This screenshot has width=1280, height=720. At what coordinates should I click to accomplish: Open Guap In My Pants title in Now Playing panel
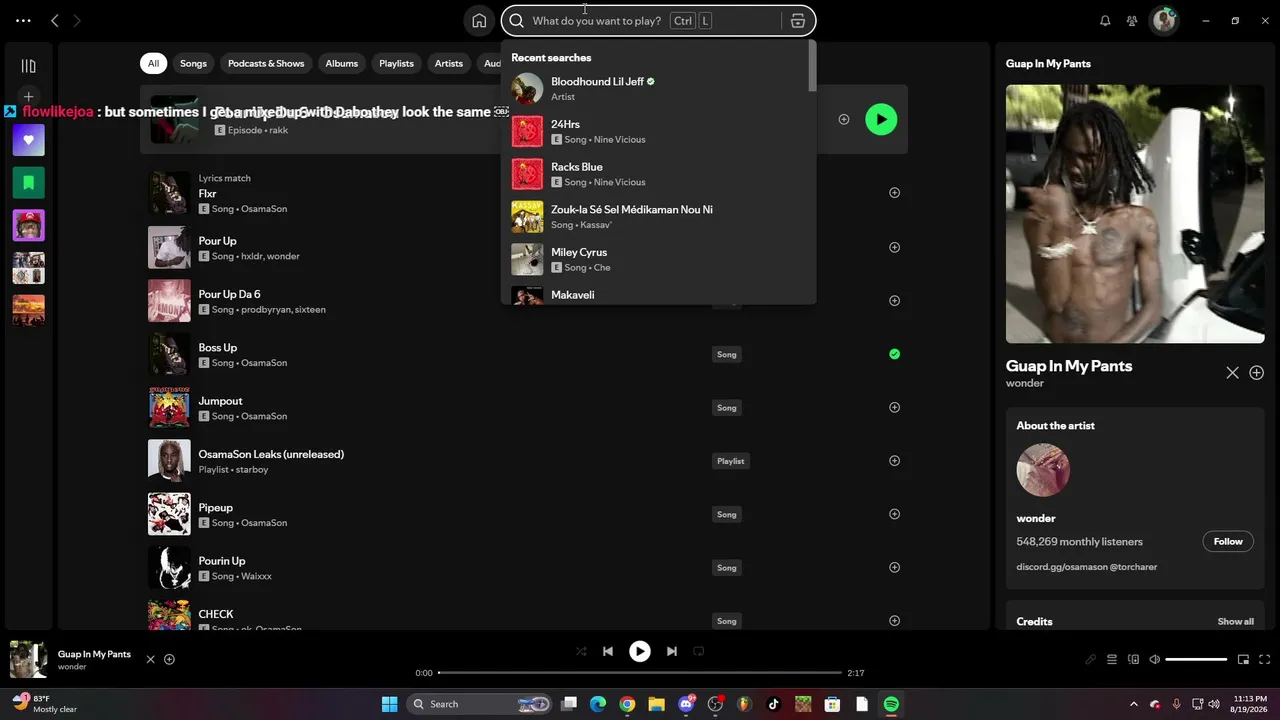(1069, 366)
